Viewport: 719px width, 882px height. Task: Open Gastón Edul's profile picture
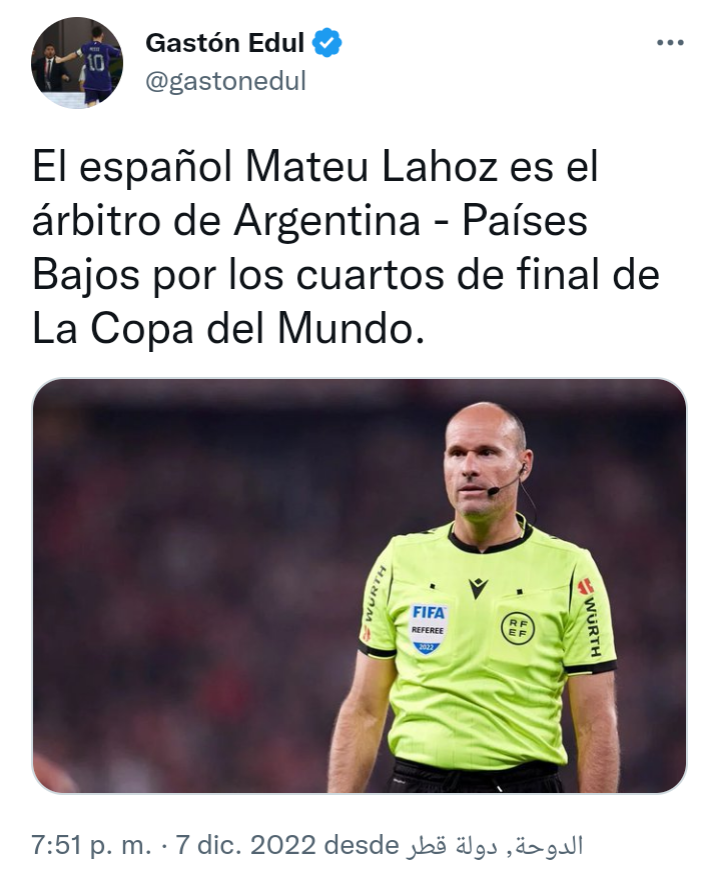click(x=77, y=62)
